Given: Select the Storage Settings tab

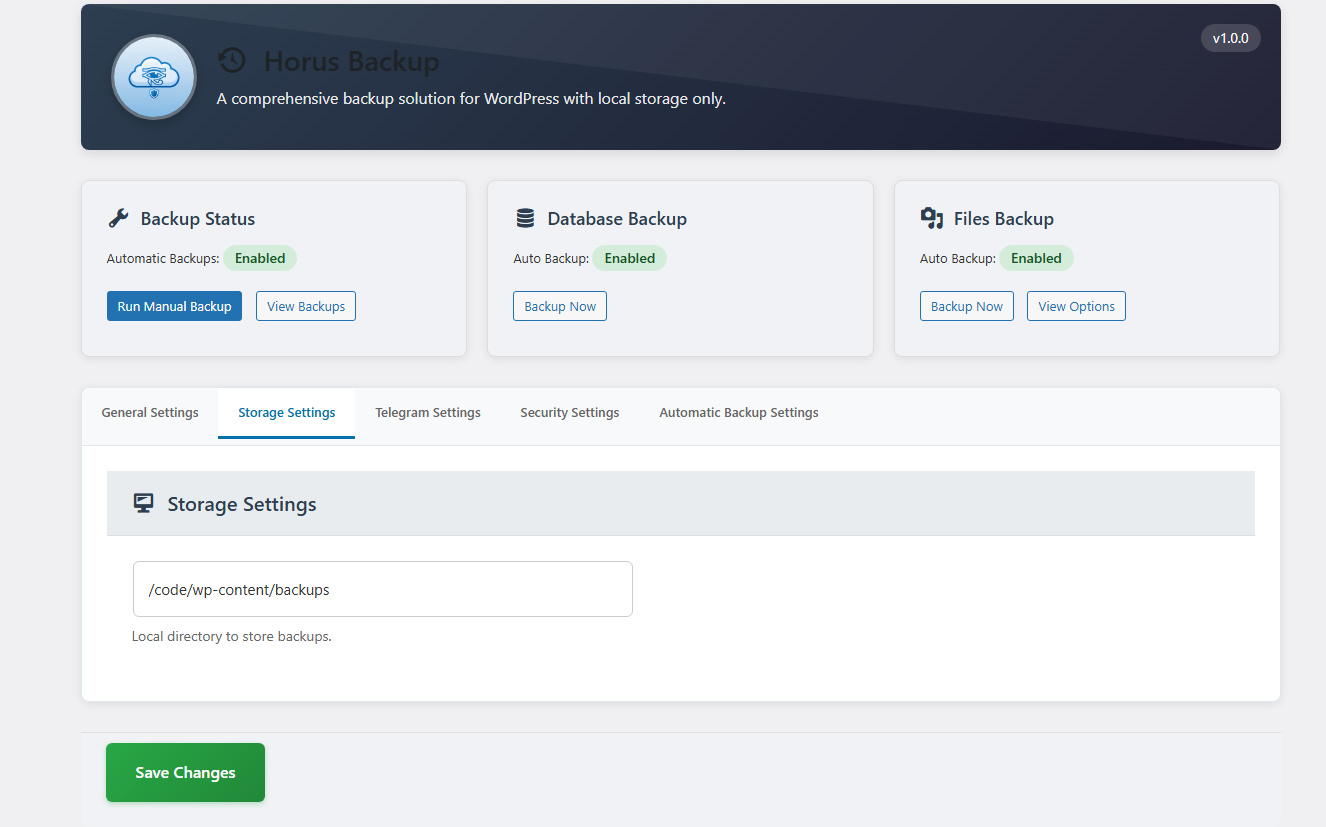Looking at the screenshot, I should pos(287,412).
